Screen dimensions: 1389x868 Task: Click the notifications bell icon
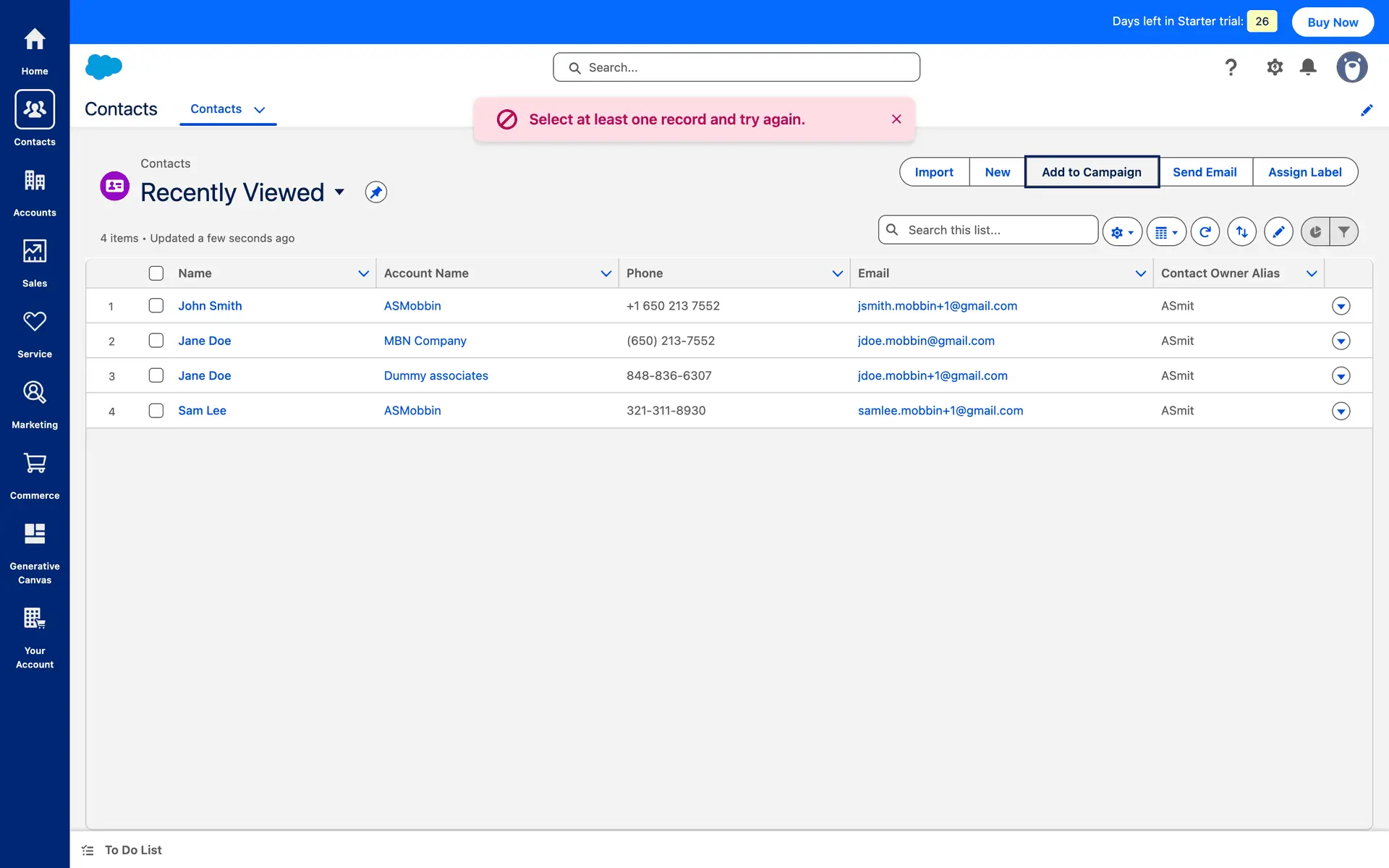[1308, 67]
